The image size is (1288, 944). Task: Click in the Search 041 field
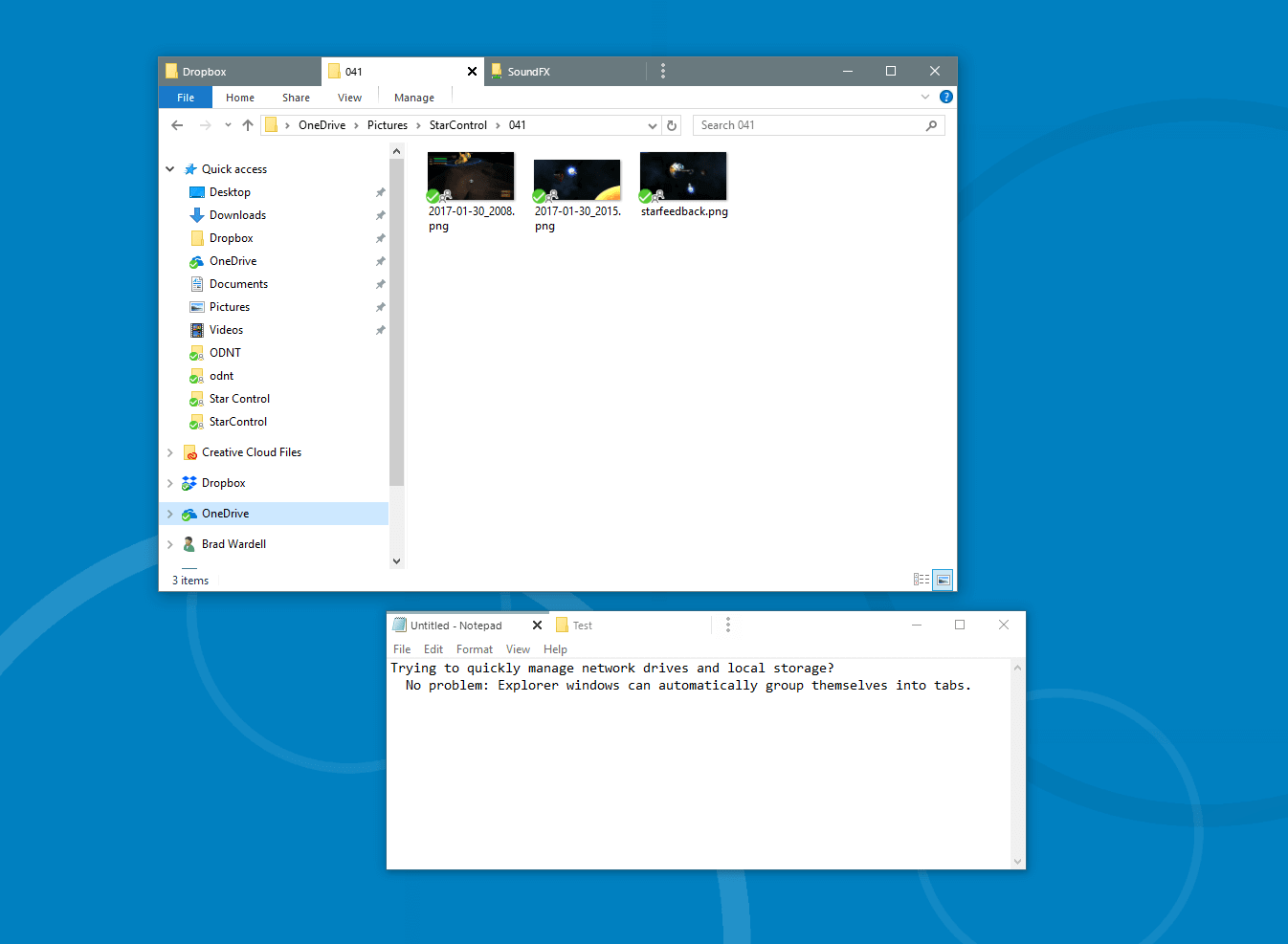(809, 125)
